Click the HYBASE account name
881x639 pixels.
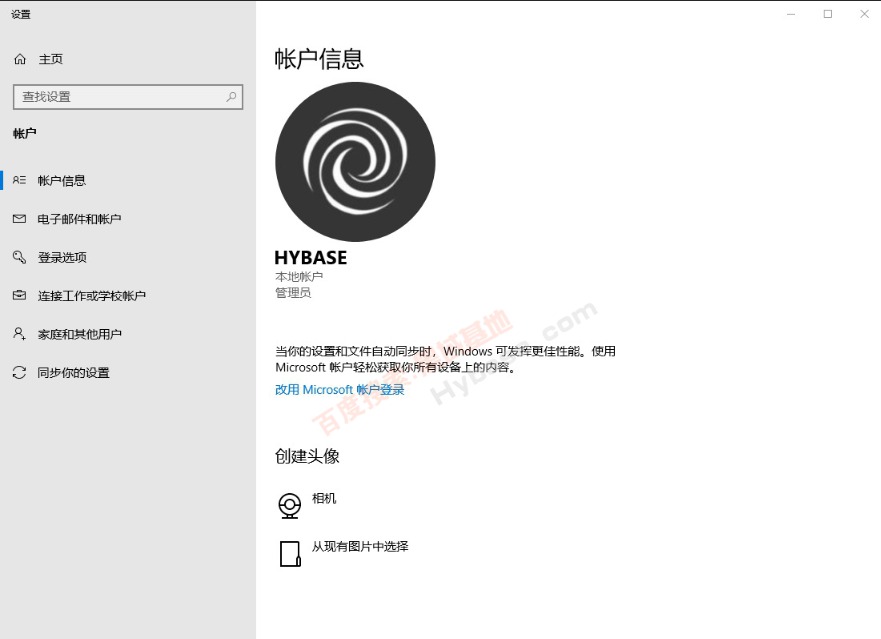[x=311, y=258]
